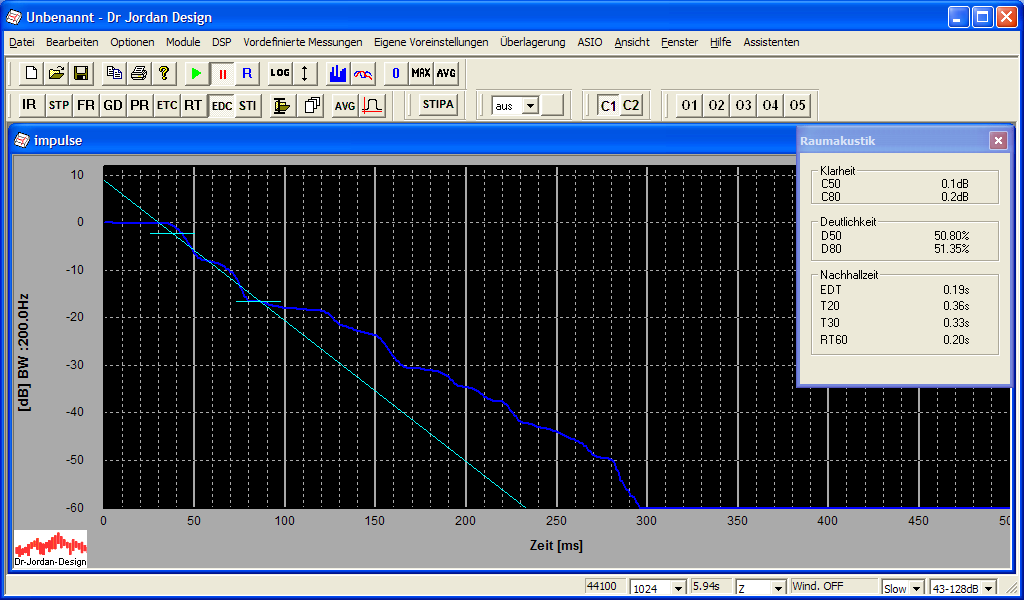Select channel C2
The height and width of the screenshot is (600, 1024).
[x=631, y=105]
